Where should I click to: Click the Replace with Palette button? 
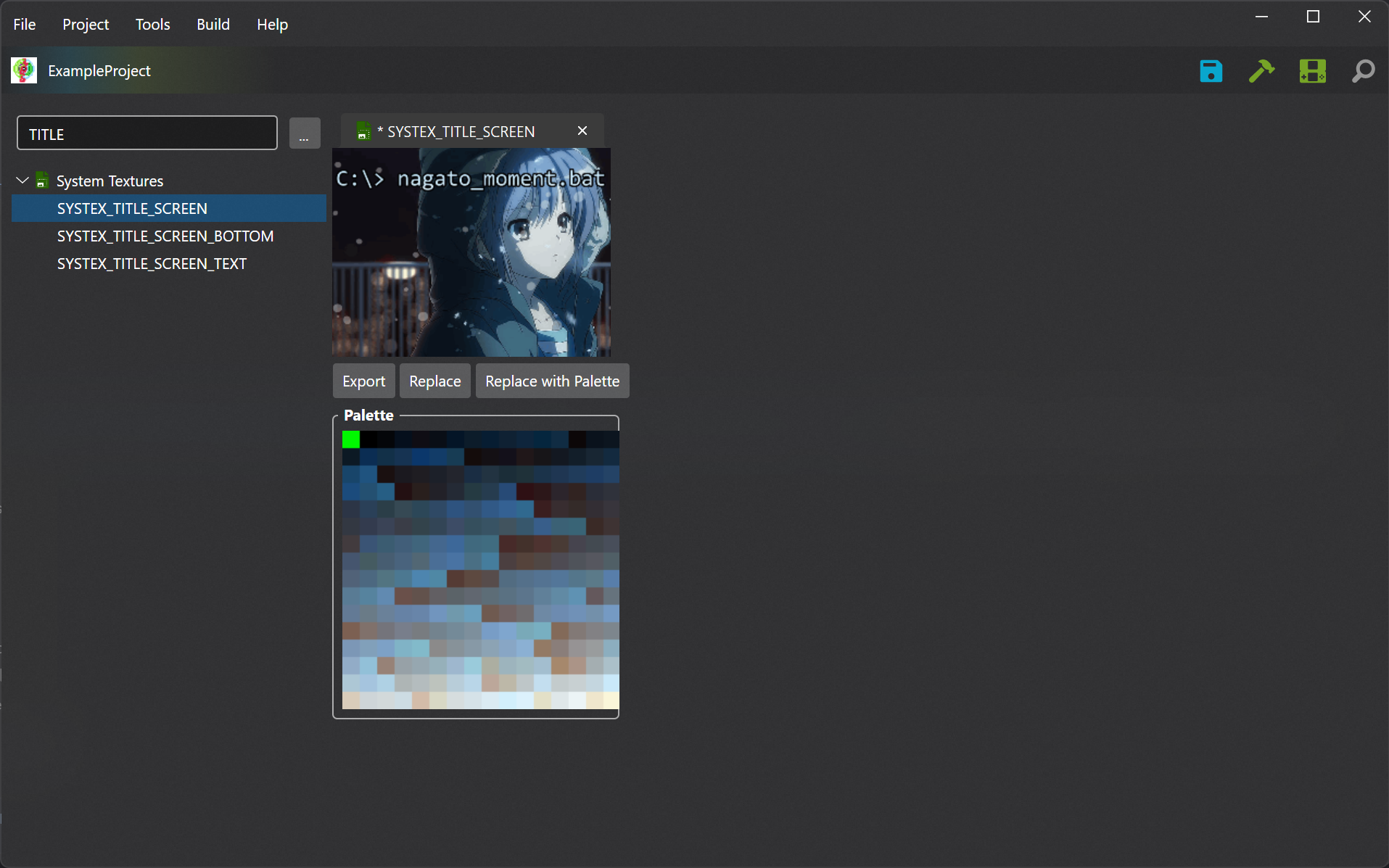[553, 381]
